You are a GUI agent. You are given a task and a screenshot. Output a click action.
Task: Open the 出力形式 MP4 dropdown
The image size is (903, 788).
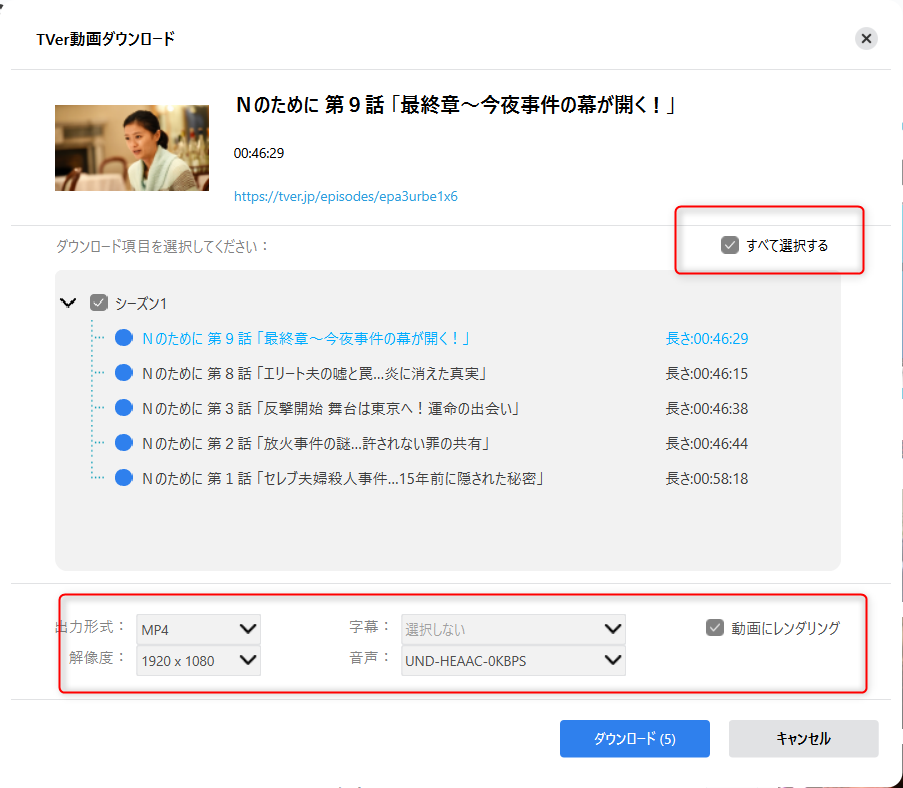pos(198,629)
